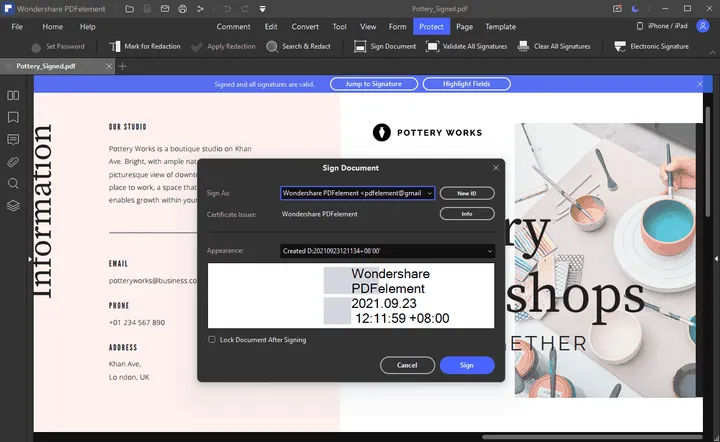Open the search panel in sidebar
Viewport: 720px width, 442px height.
[x=13, y=183]
